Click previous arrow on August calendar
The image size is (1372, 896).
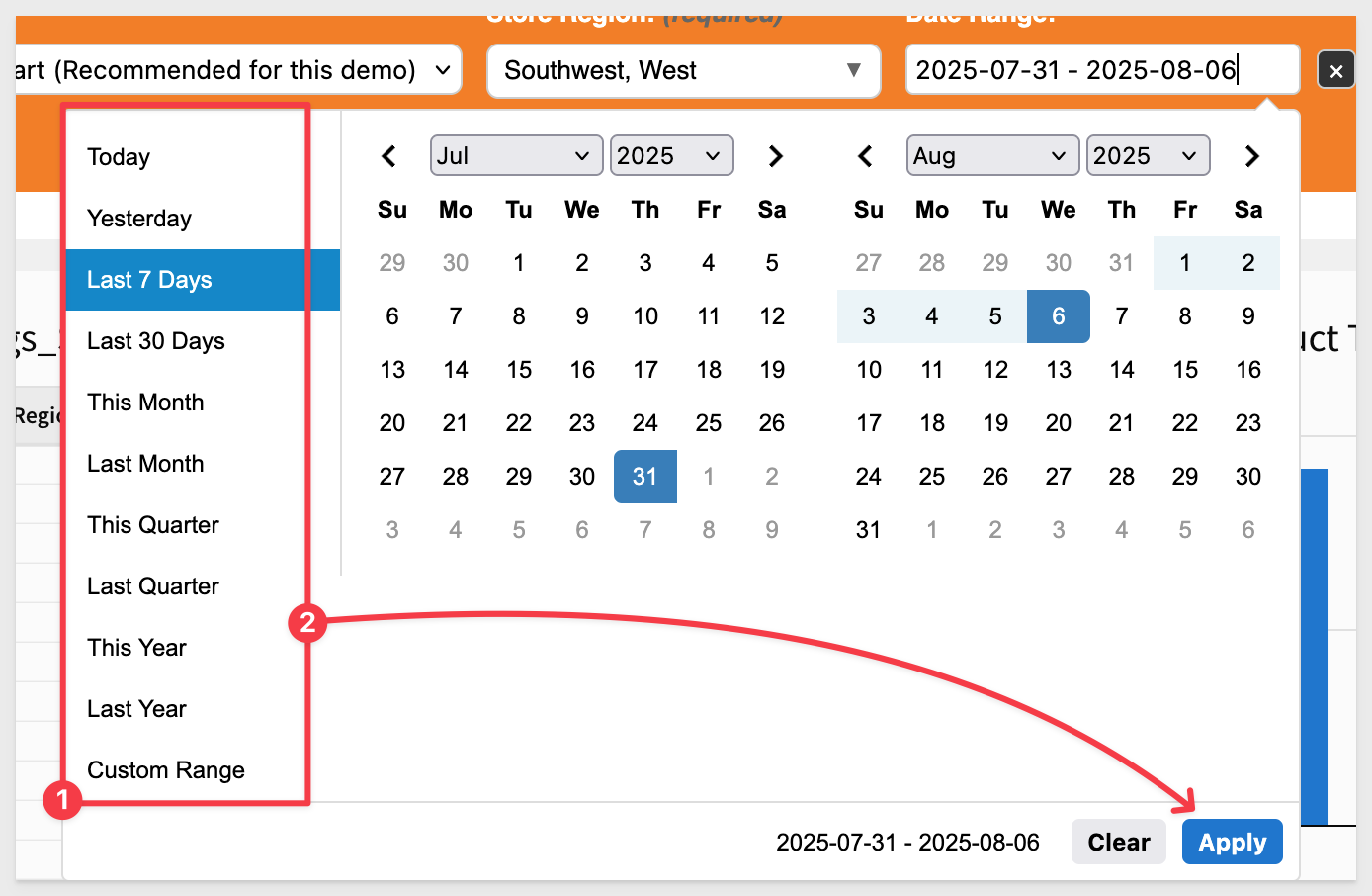tap(866, 156)
